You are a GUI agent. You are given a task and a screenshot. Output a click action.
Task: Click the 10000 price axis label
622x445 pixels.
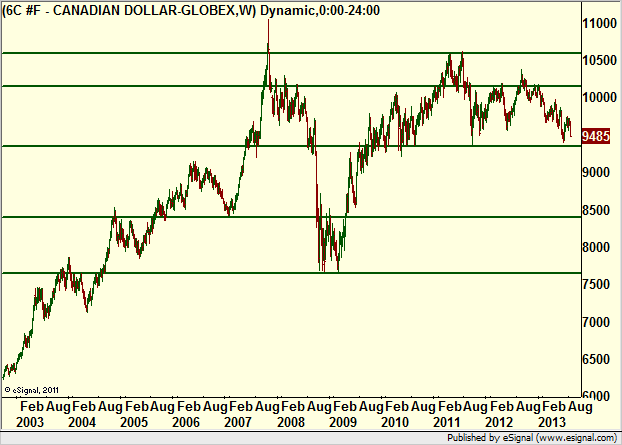click(599, 97)
